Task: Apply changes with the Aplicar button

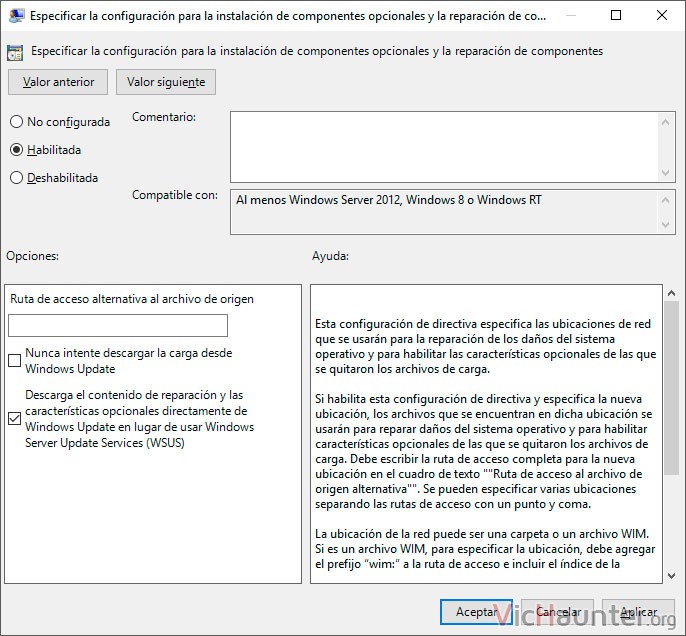Action: click(x=638, y=612)
